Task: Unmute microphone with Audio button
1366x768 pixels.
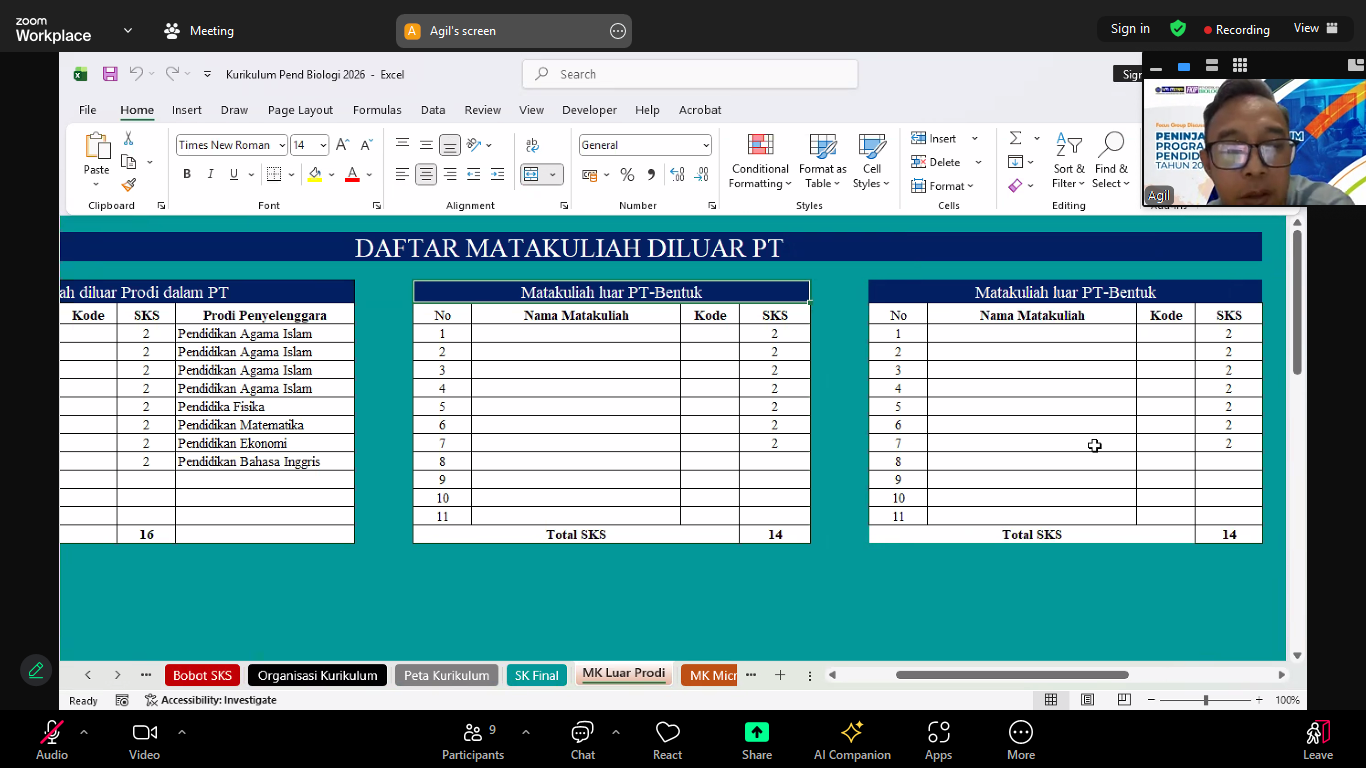Action: coord(52,740)
